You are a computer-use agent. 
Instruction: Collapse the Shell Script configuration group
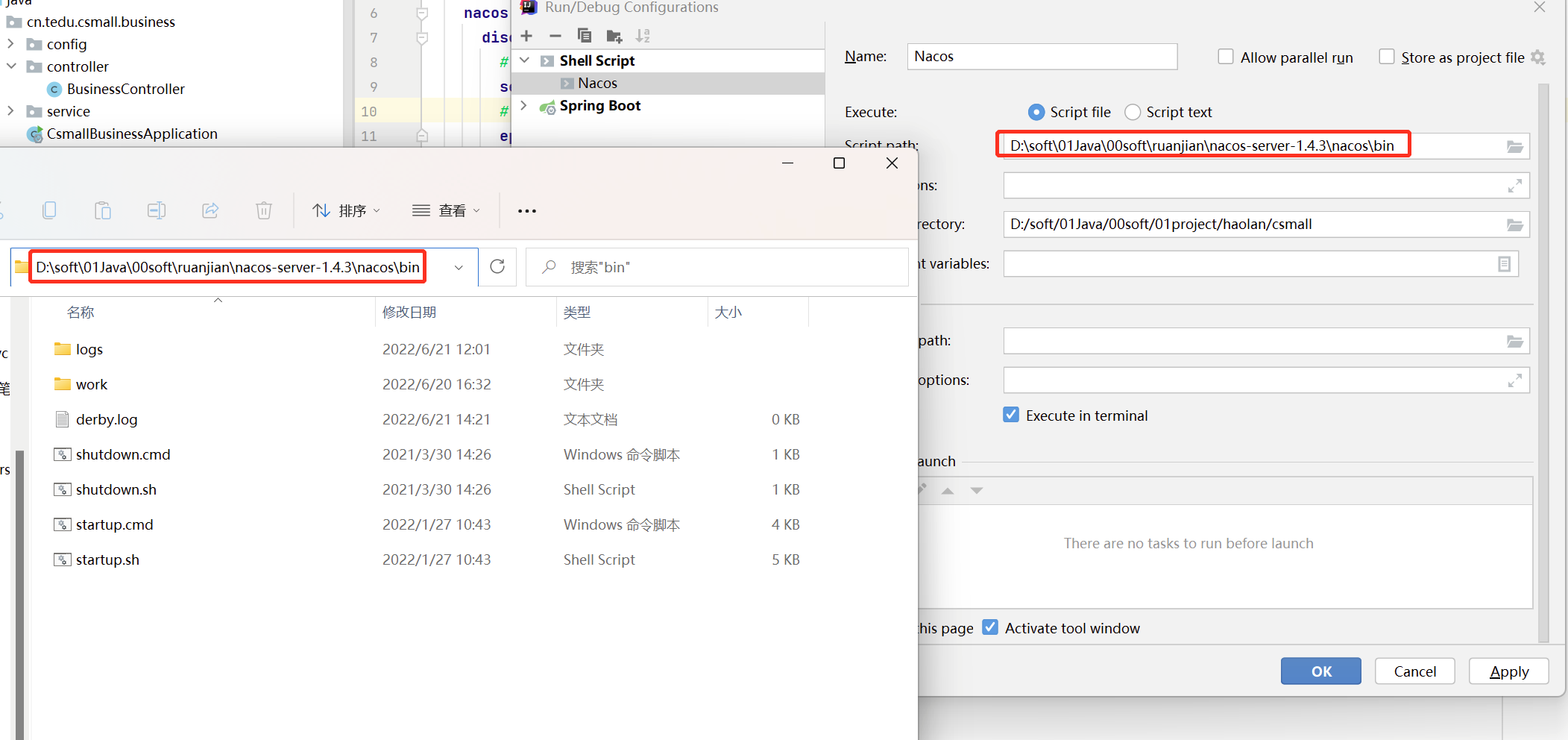(525, 60)
